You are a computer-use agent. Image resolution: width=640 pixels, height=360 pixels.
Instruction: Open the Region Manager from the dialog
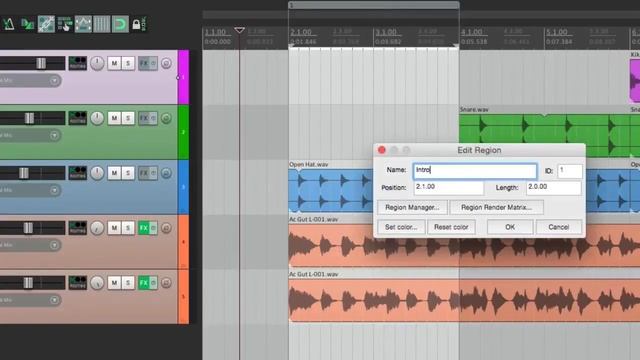412,207
